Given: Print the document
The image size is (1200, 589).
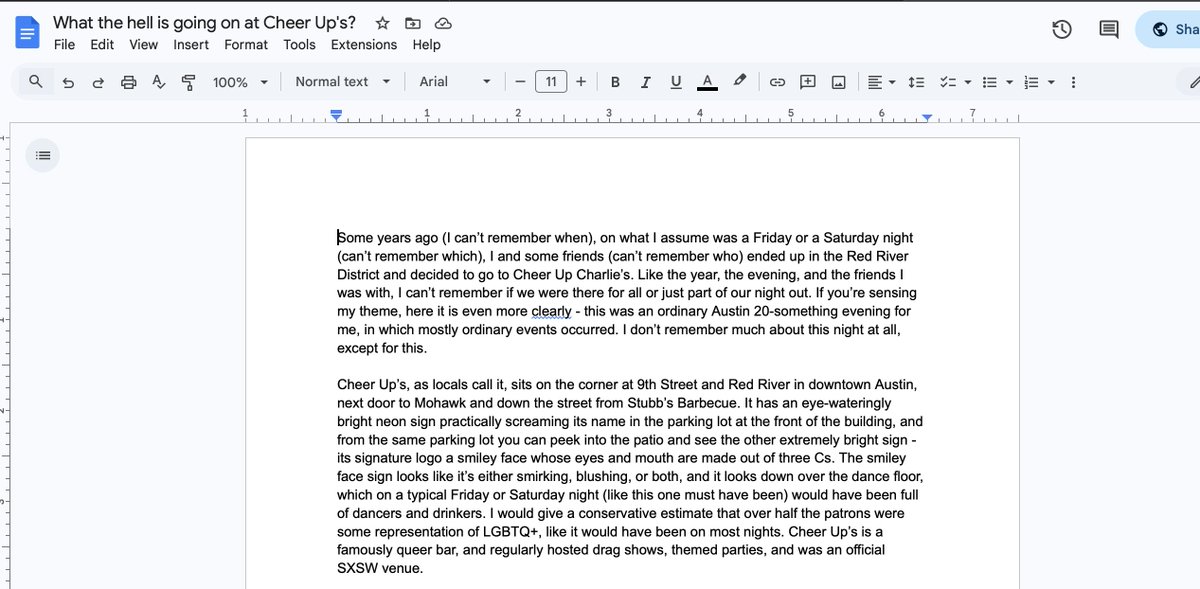Looking at the screenshot, I should [x=128, y=82].
